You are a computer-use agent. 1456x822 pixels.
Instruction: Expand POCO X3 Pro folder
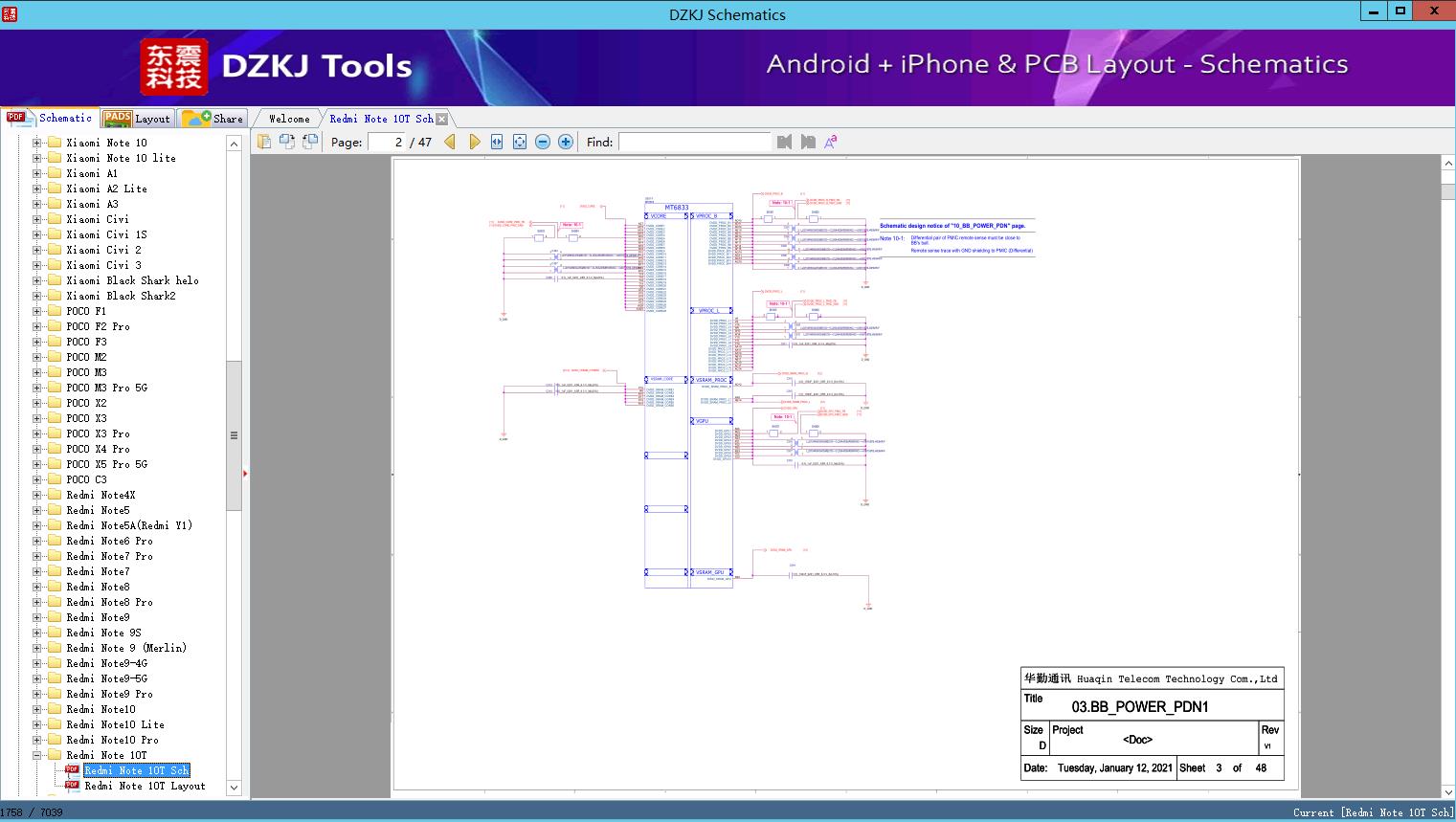36,433
